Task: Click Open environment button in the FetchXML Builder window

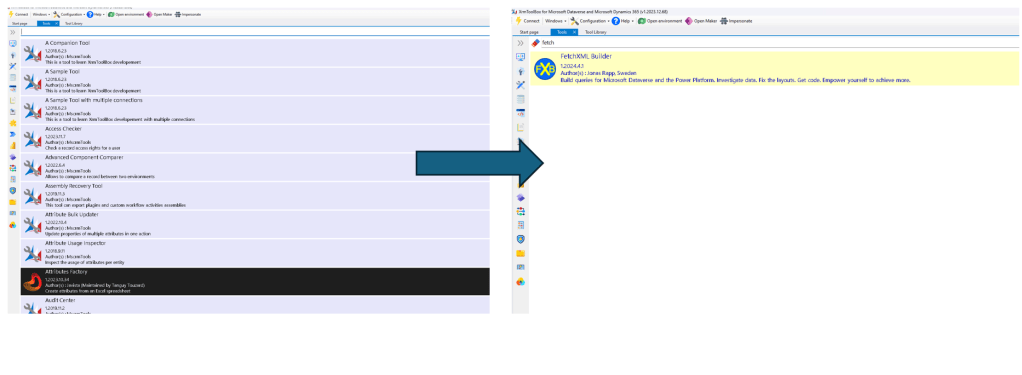Action: coord(659,21)
